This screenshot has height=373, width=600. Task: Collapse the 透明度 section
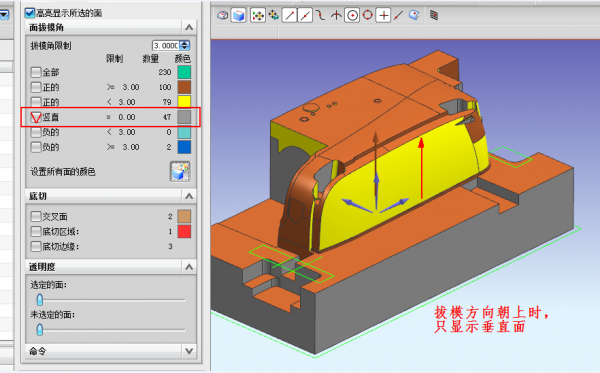click(x=189, y=267)
